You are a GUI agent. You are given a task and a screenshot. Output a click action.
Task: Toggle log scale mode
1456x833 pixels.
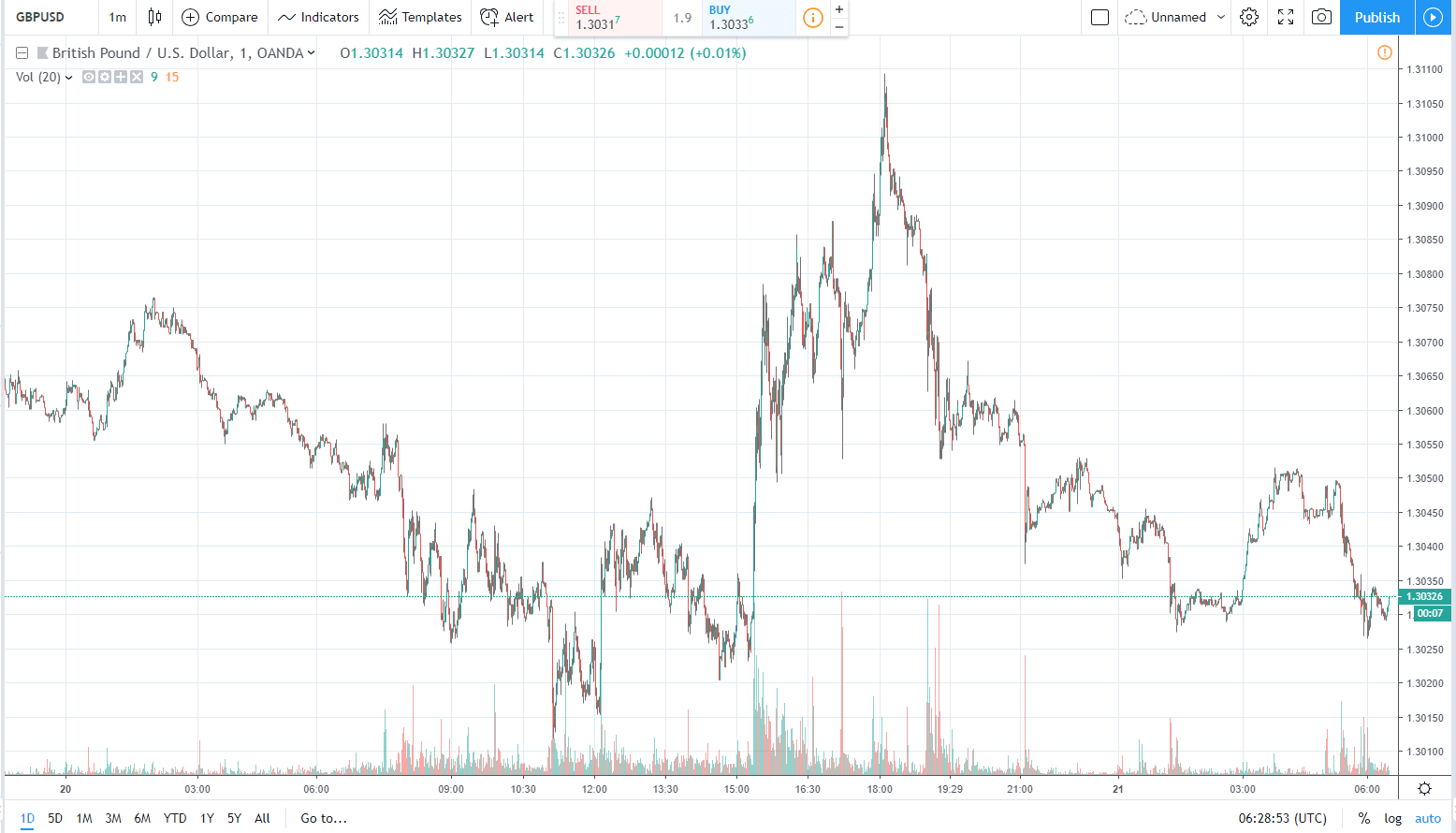(x=1393, y=818)
